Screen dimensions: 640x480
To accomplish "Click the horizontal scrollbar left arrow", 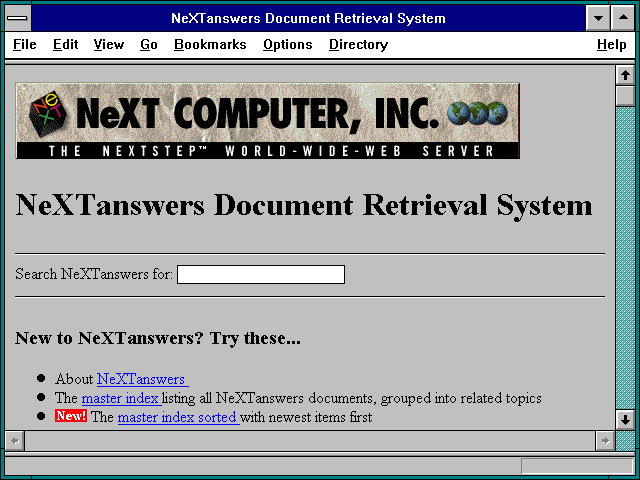I will pos(15,441).
